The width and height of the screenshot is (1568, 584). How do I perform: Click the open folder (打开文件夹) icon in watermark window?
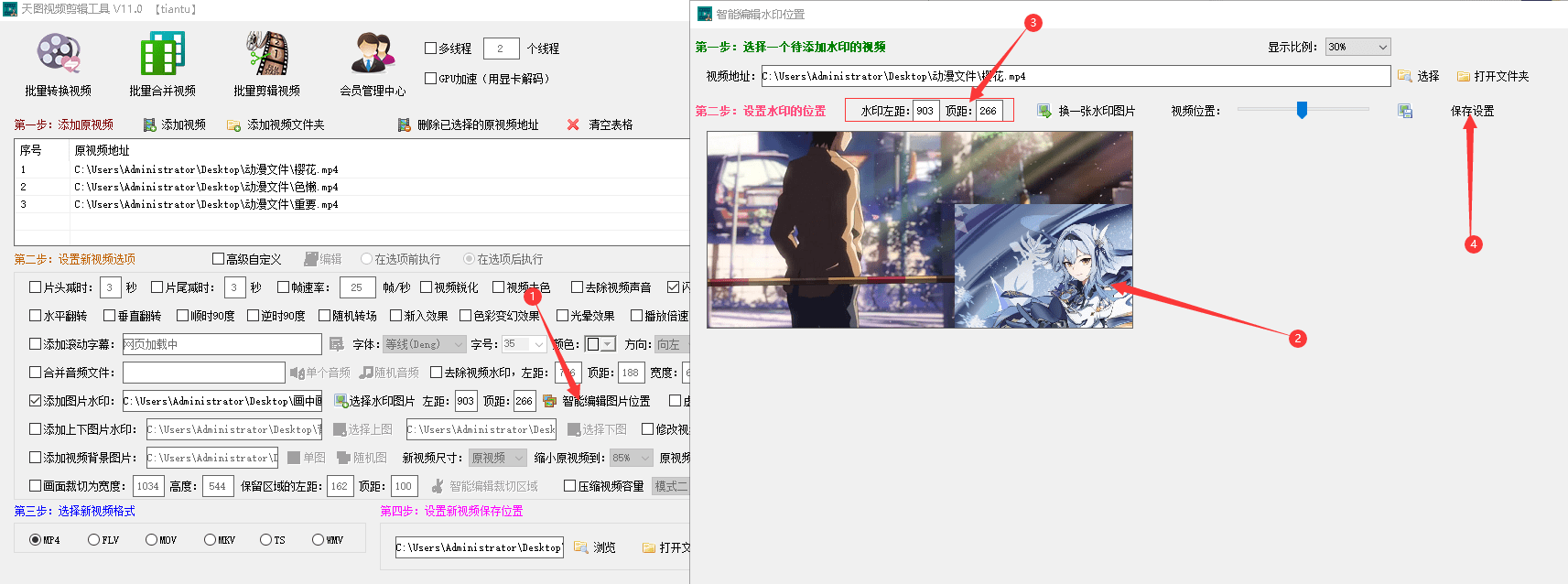(x=1463, y=76)
